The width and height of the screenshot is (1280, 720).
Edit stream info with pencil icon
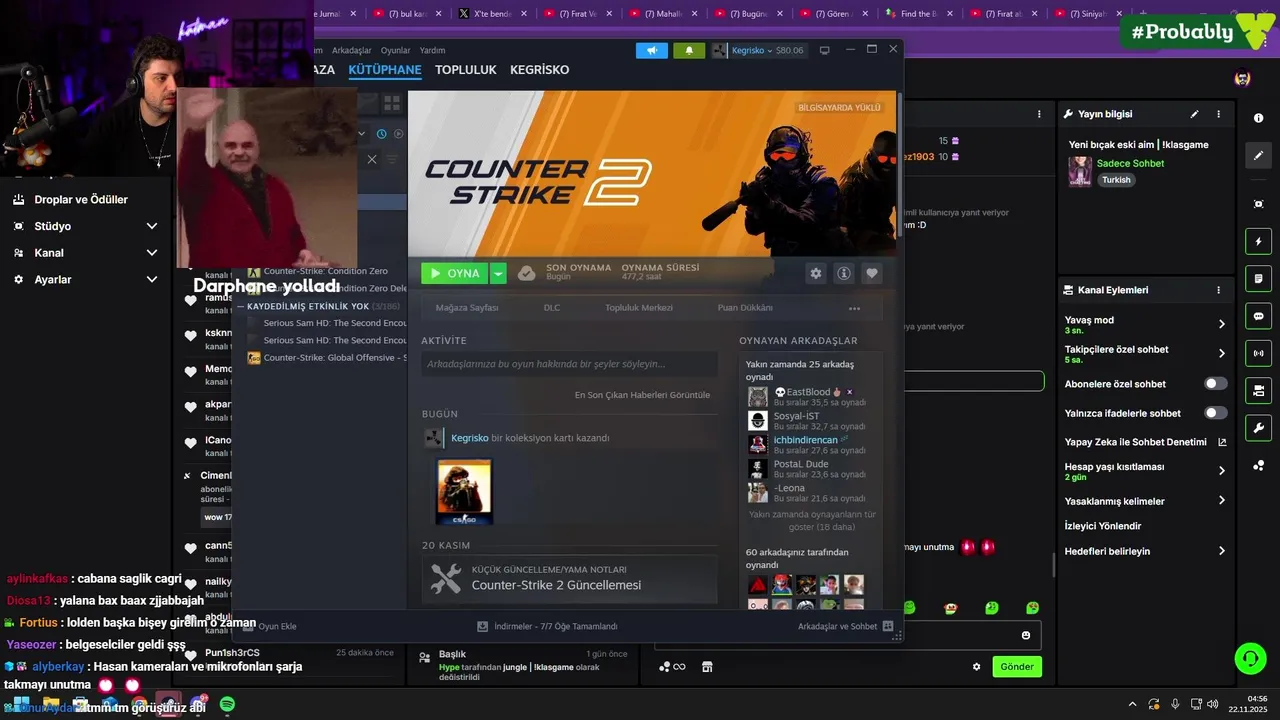(x=1194, y=114)
